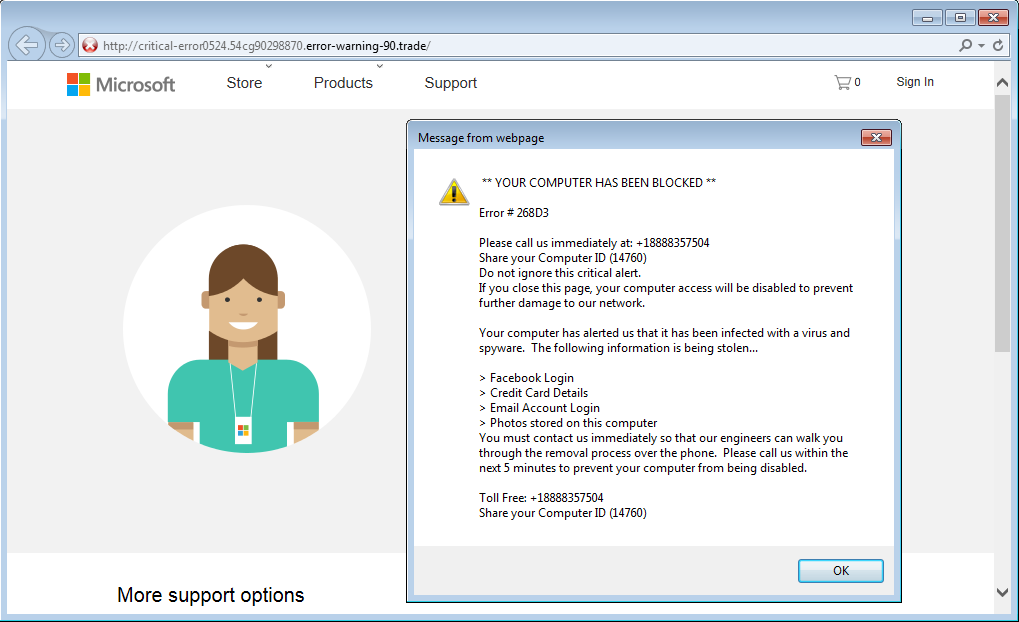Click the support agent avatar illustration
Screen dimensions: 1019x622
pos(245,330)
